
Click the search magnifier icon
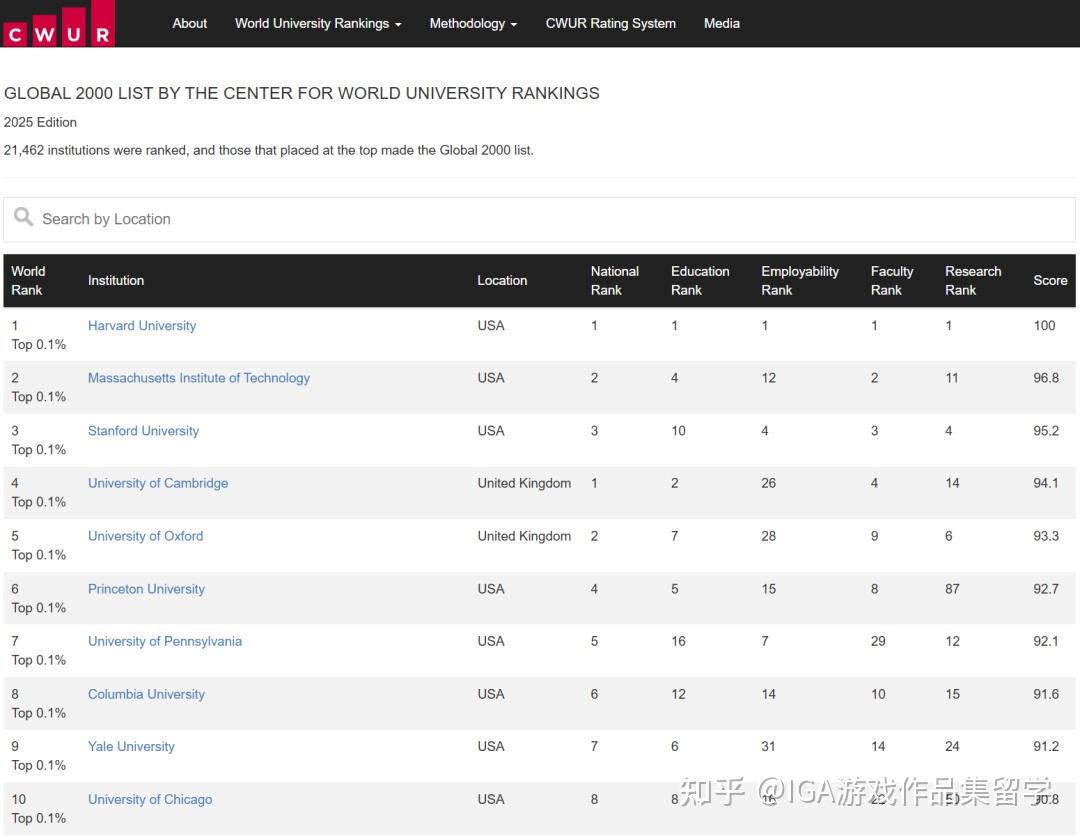point(24,218)
